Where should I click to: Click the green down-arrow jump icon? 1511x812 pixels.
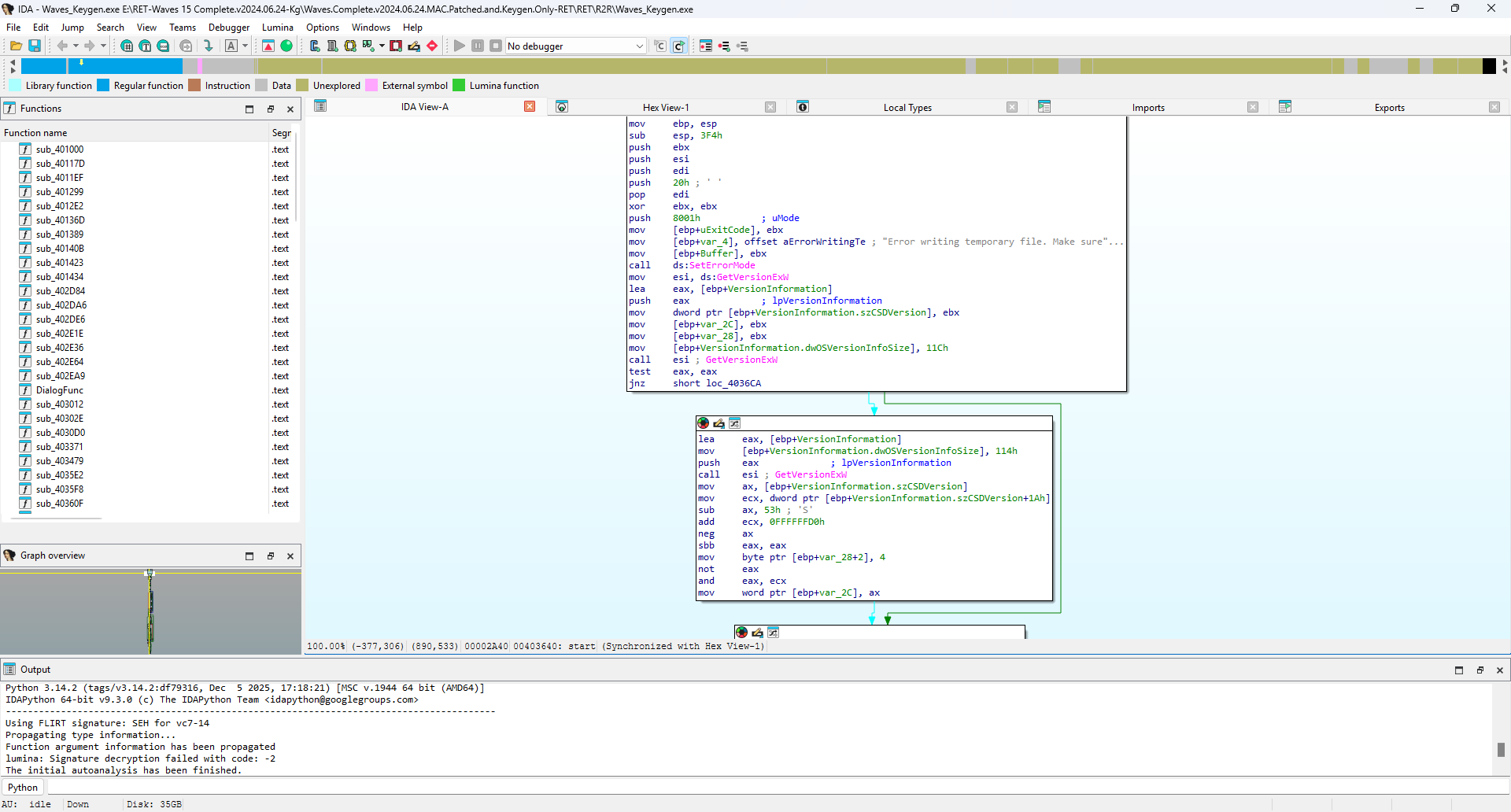tap(209, 46)
